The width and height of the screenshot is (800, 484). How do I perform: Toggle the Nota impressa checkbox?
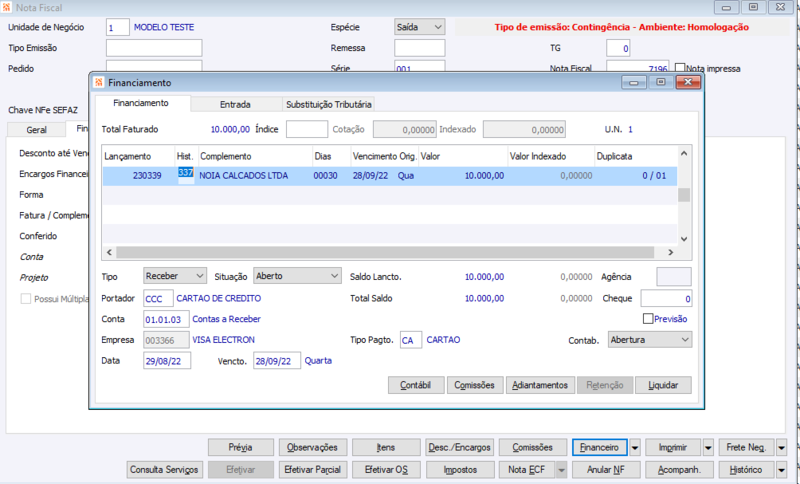680,68
